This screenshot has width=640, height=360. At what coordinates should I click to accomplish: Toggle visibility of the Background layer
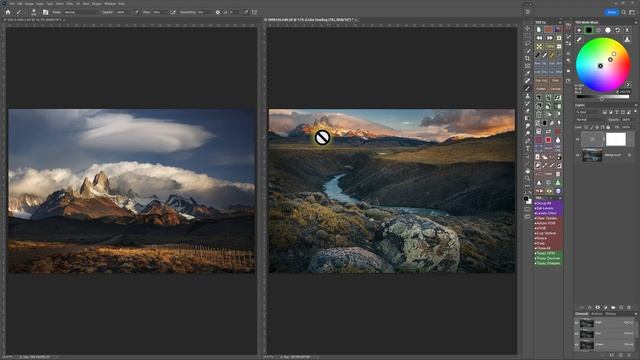[x=578, y=155]
